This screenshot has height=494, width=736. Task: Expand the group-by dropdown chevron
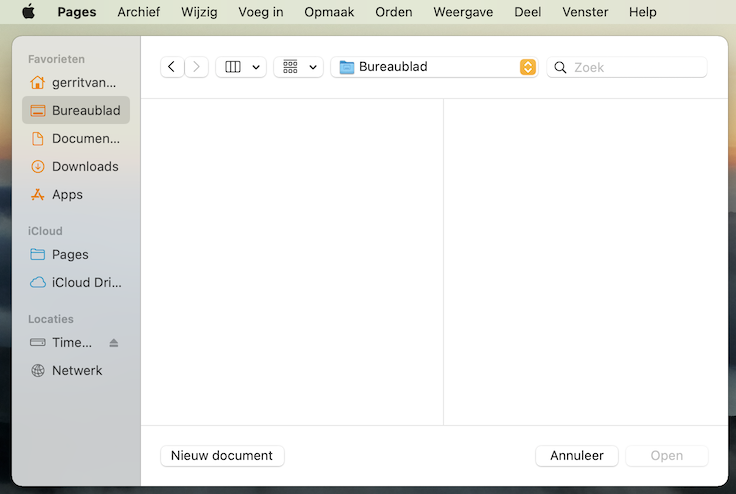tap(313, 67)
